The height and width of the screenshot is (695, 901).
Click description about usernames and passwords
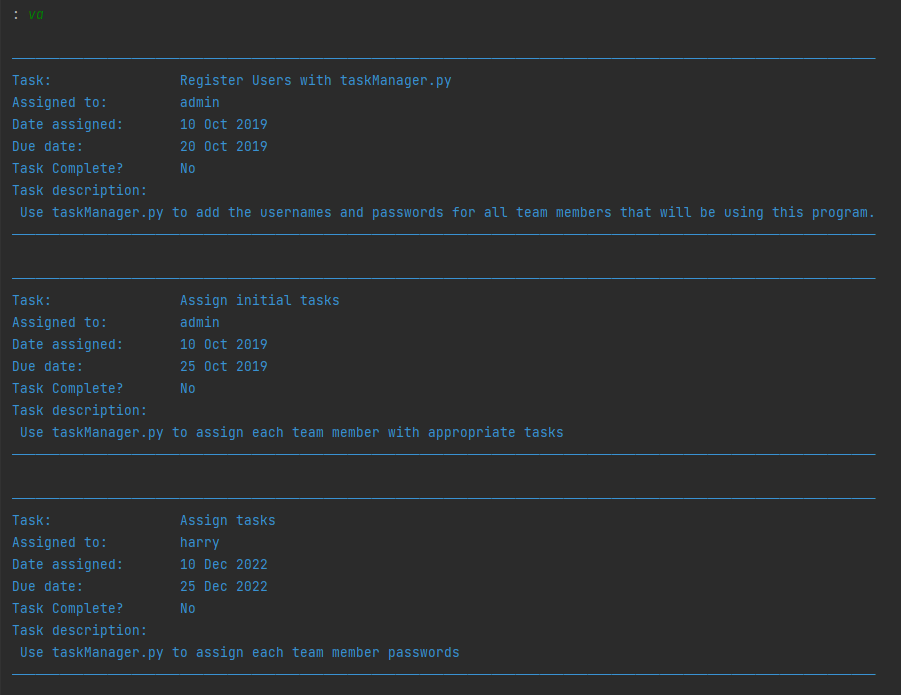point(447,213)
